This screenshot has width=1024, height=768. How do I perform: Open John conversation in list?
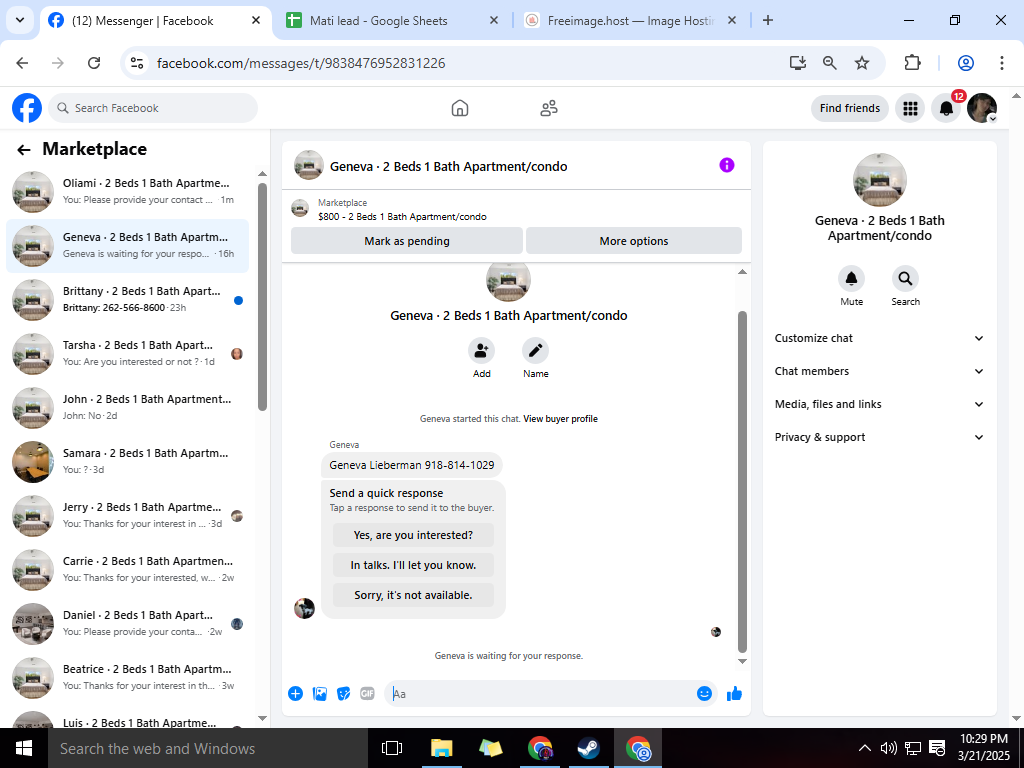127,408
